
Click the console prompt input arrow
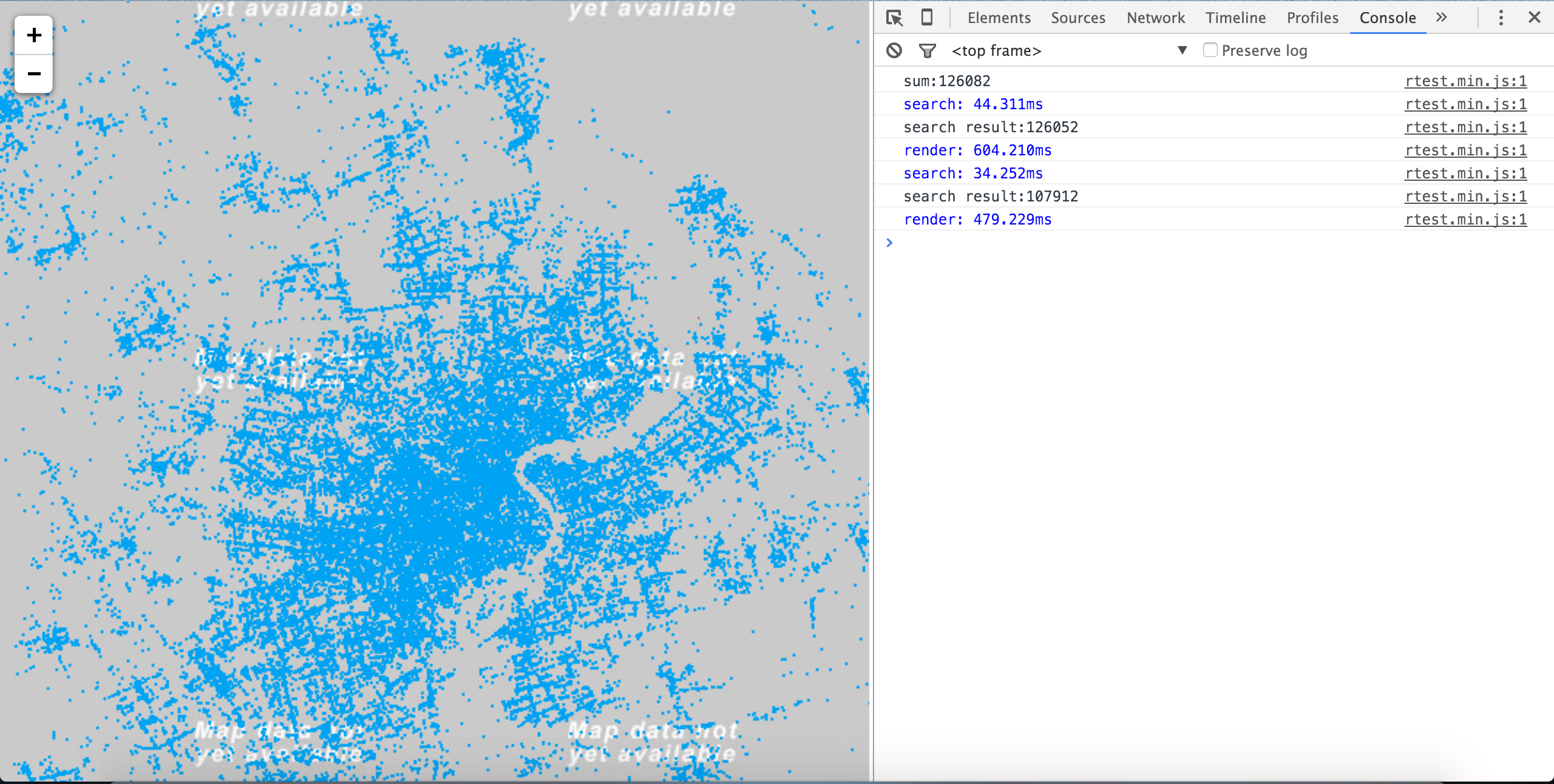[890, 243]
